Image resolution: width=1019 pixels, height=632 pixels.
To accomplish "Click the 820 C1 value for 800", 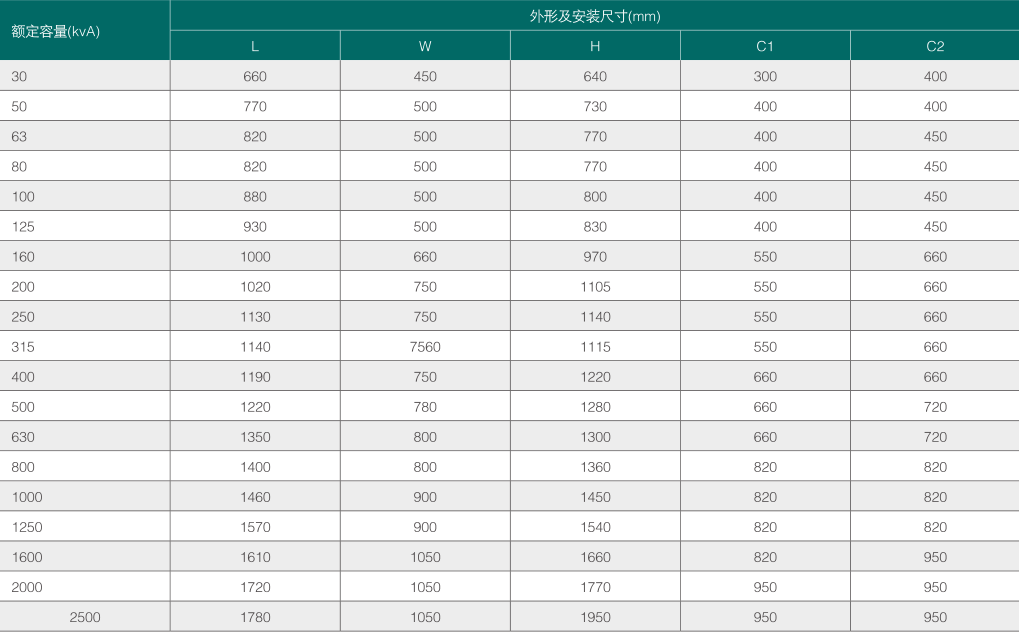I will pos(765,466).
